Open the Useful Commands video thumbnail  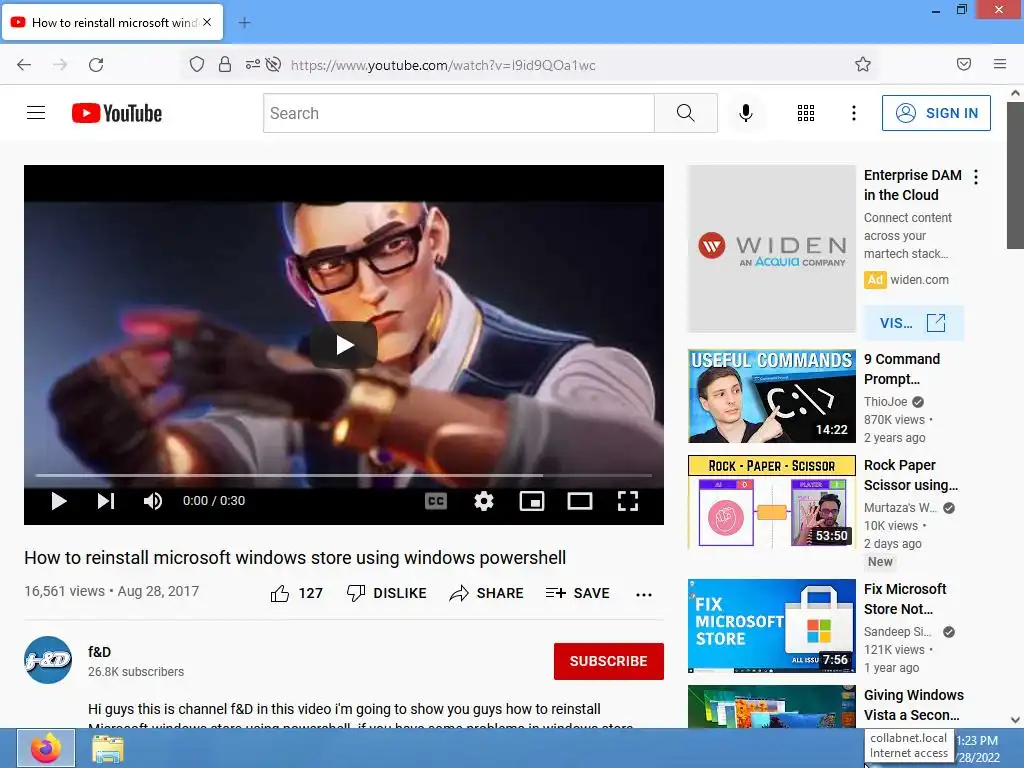(x=771, y=396)
